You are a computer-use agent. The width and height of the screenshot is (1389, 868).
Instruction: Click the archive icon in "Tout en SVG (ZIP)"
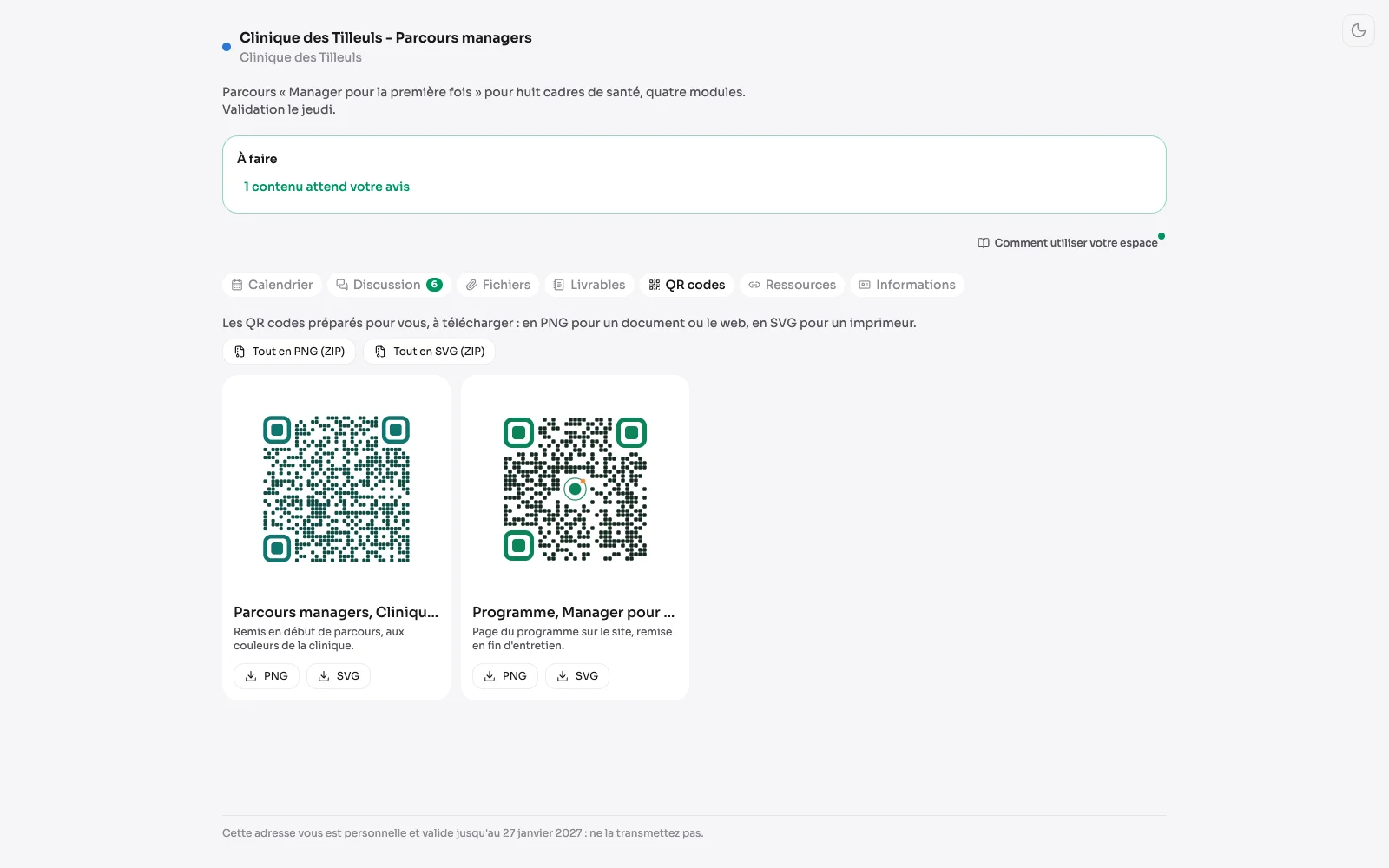(380, 352)
